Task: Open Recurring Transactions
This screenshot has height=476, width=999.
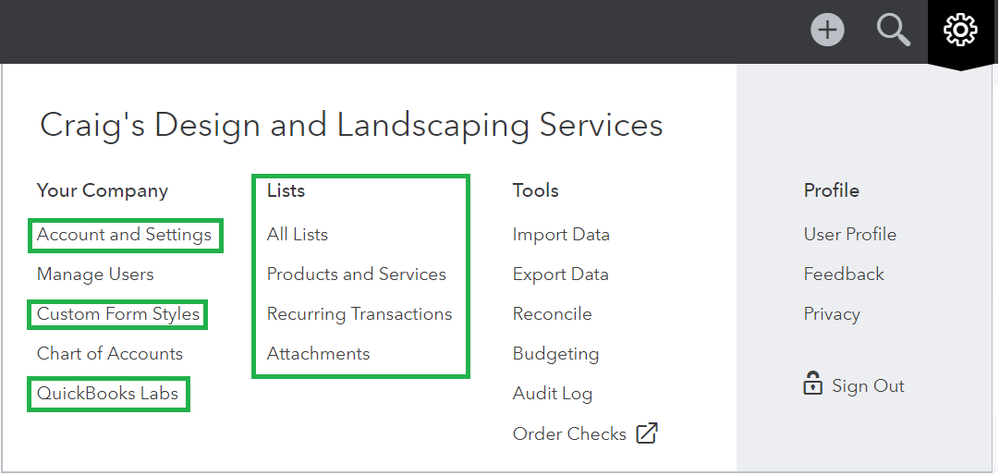Action: coord(359,314)
